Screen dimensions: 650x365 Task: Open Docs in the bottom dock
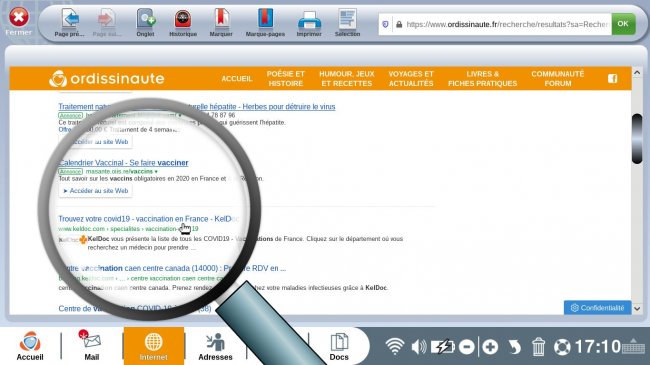(x=339, y=346)
